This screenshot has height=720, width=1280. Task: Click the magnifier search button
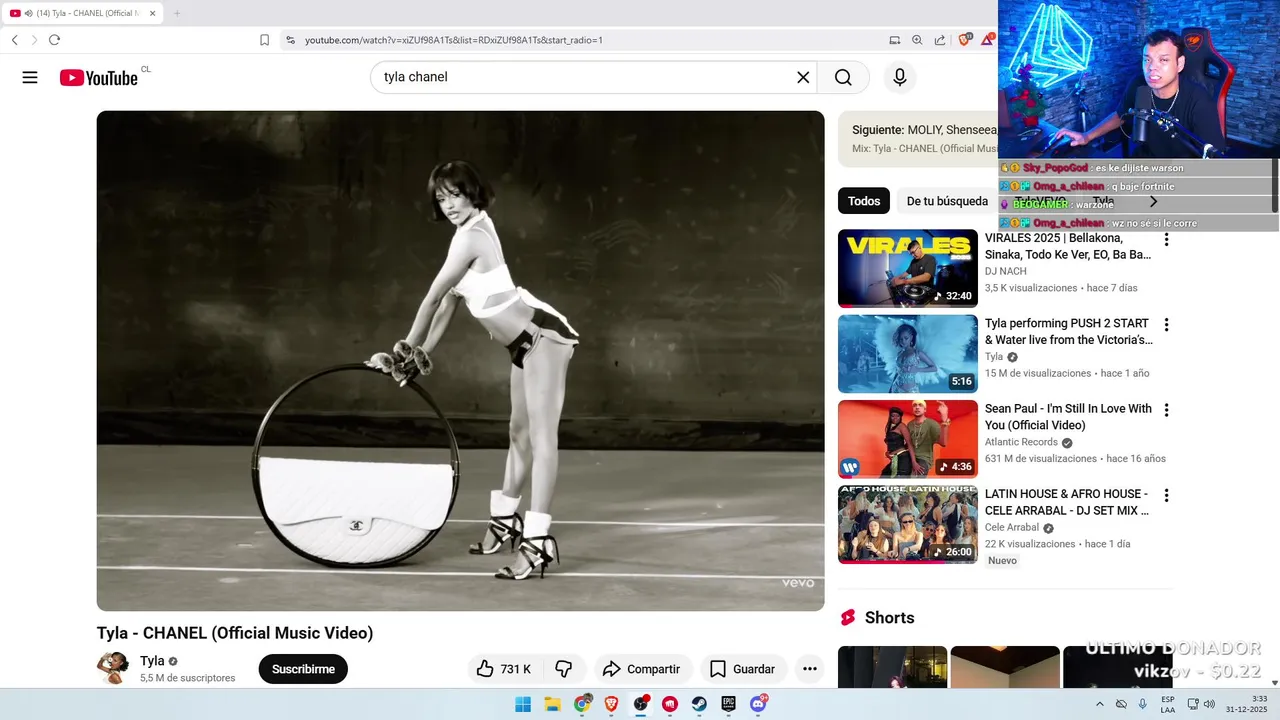(843, 77)
